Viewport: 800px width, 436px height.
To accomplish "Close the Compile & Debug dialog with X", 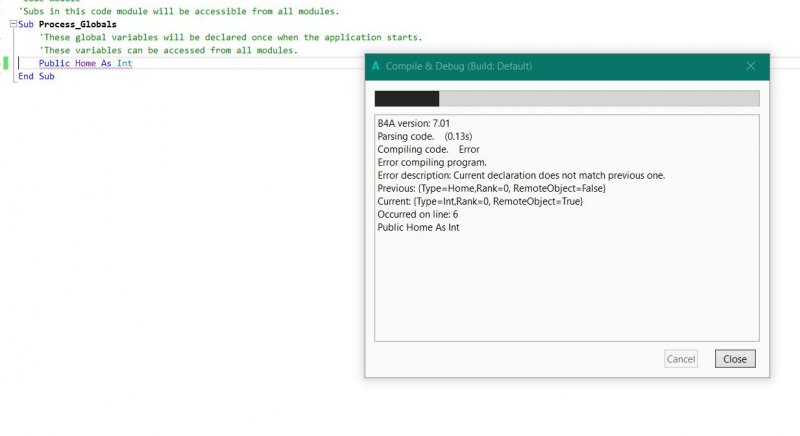I will click(750, 66).
